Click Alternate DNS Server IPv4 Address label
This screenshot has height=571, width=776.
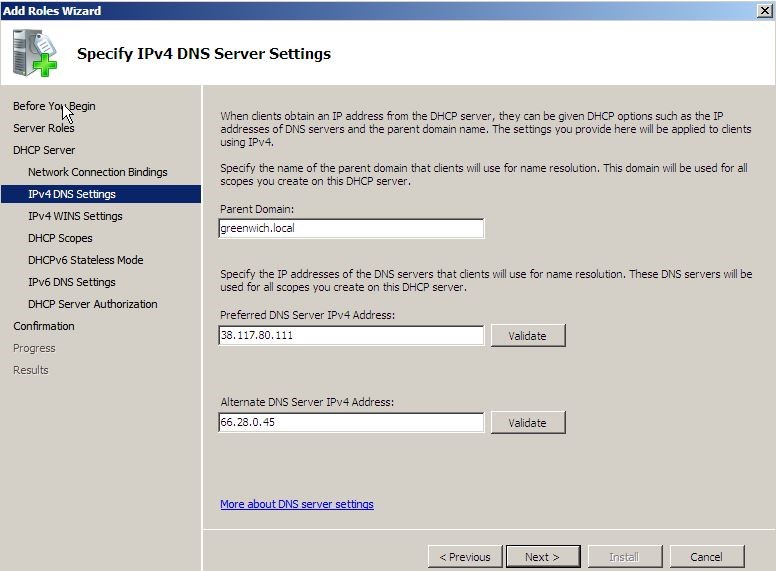point(307,402)
